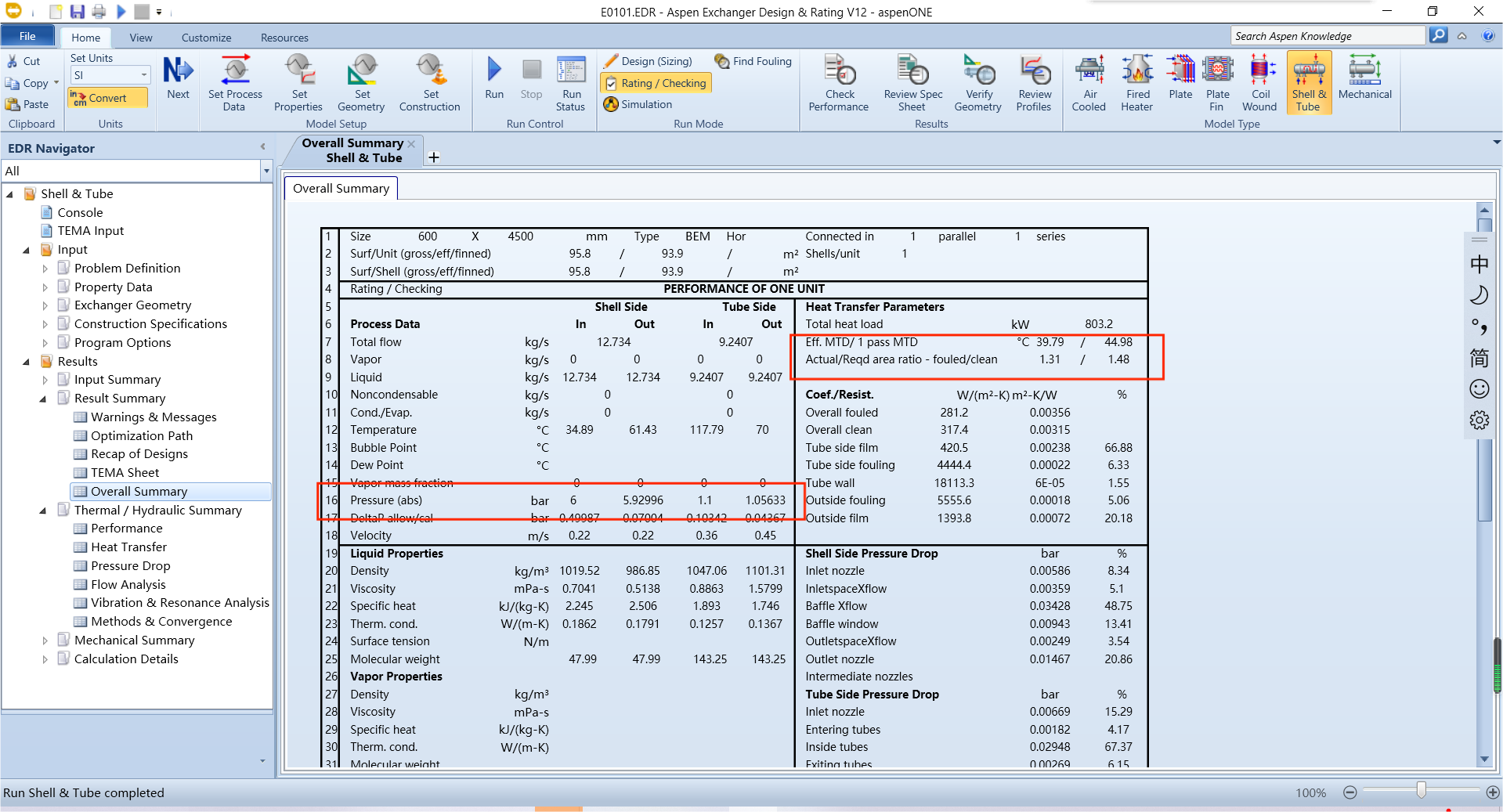
Task: Select Rating / Checking run mode
Action: (656, 83)
